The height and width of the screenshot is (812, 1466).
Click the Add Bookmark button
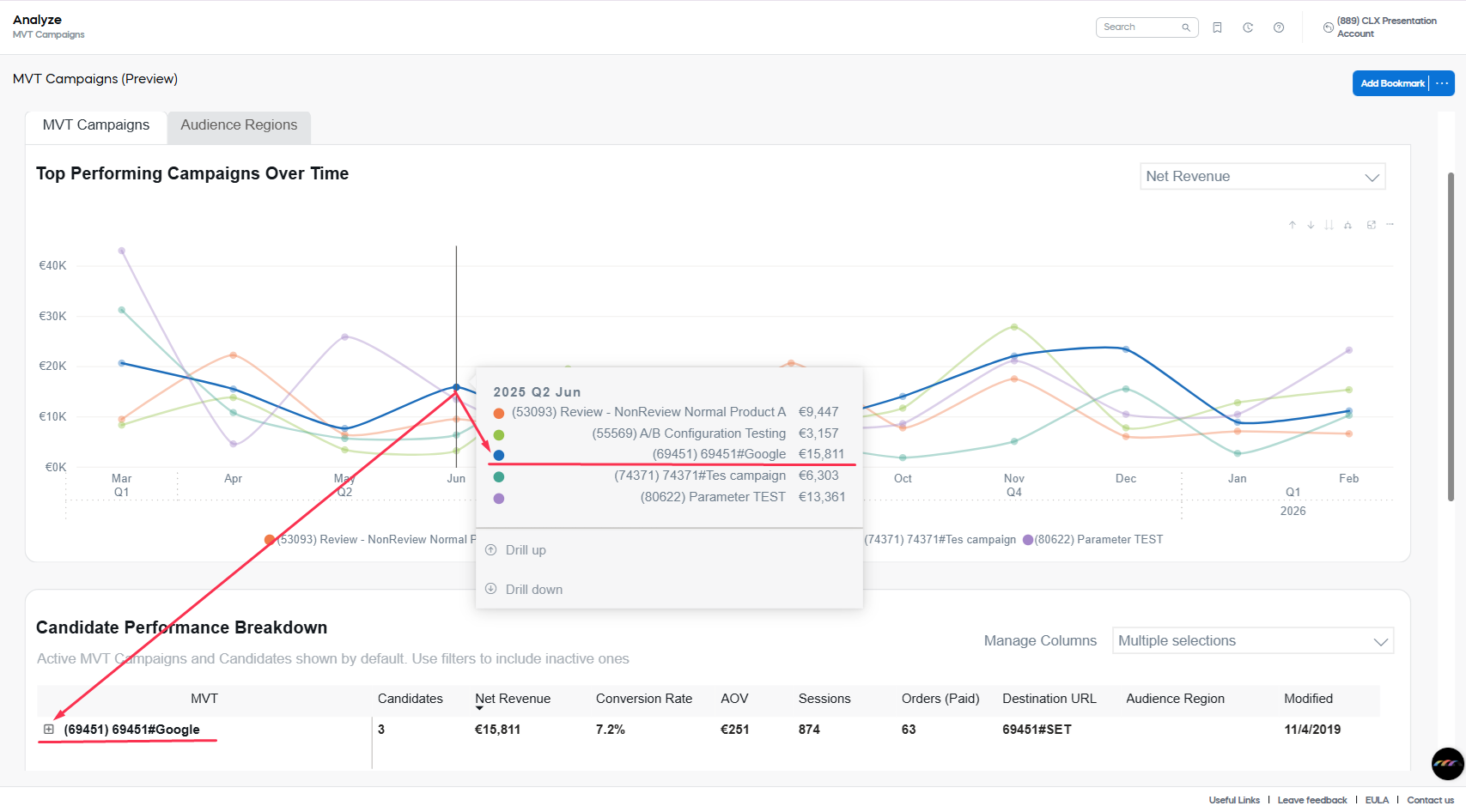coord(1391,83)
